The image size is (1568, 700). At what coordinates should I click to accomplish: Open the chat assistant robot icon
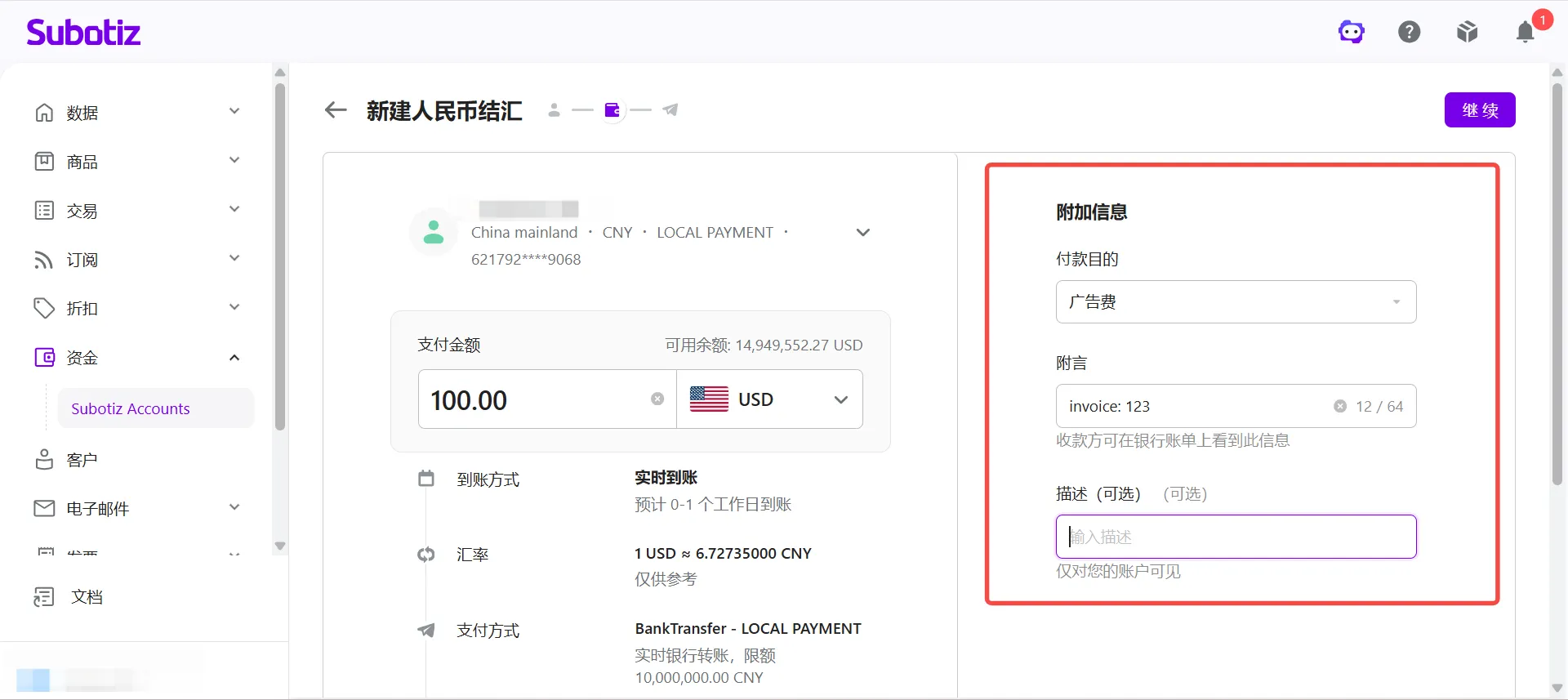pos(1351,32)
